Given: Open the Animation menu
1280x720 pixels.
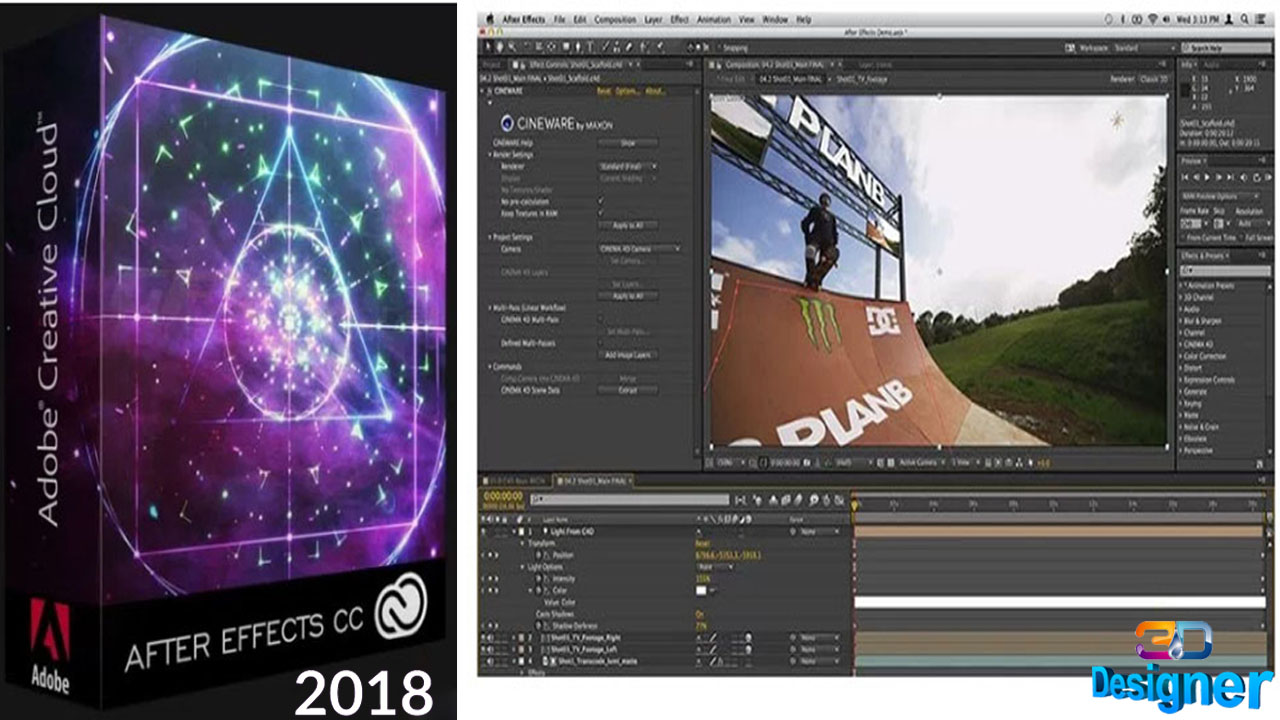Looking at the screenshot, I should (x=714, y=19).
